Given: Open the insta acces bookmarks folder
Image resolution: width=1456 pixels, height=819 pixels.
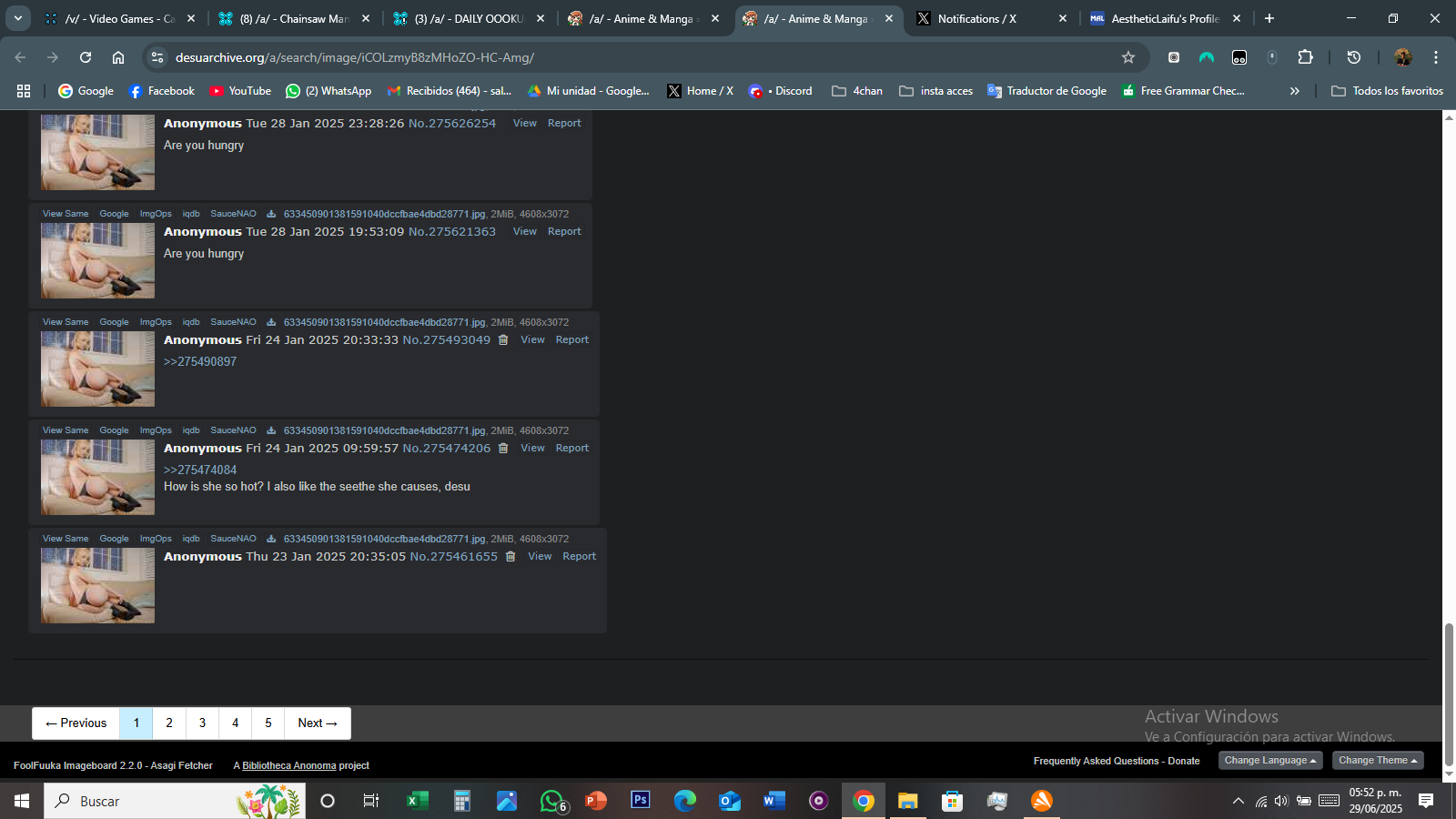Looking at the screenshot, I should pos(935,91).
